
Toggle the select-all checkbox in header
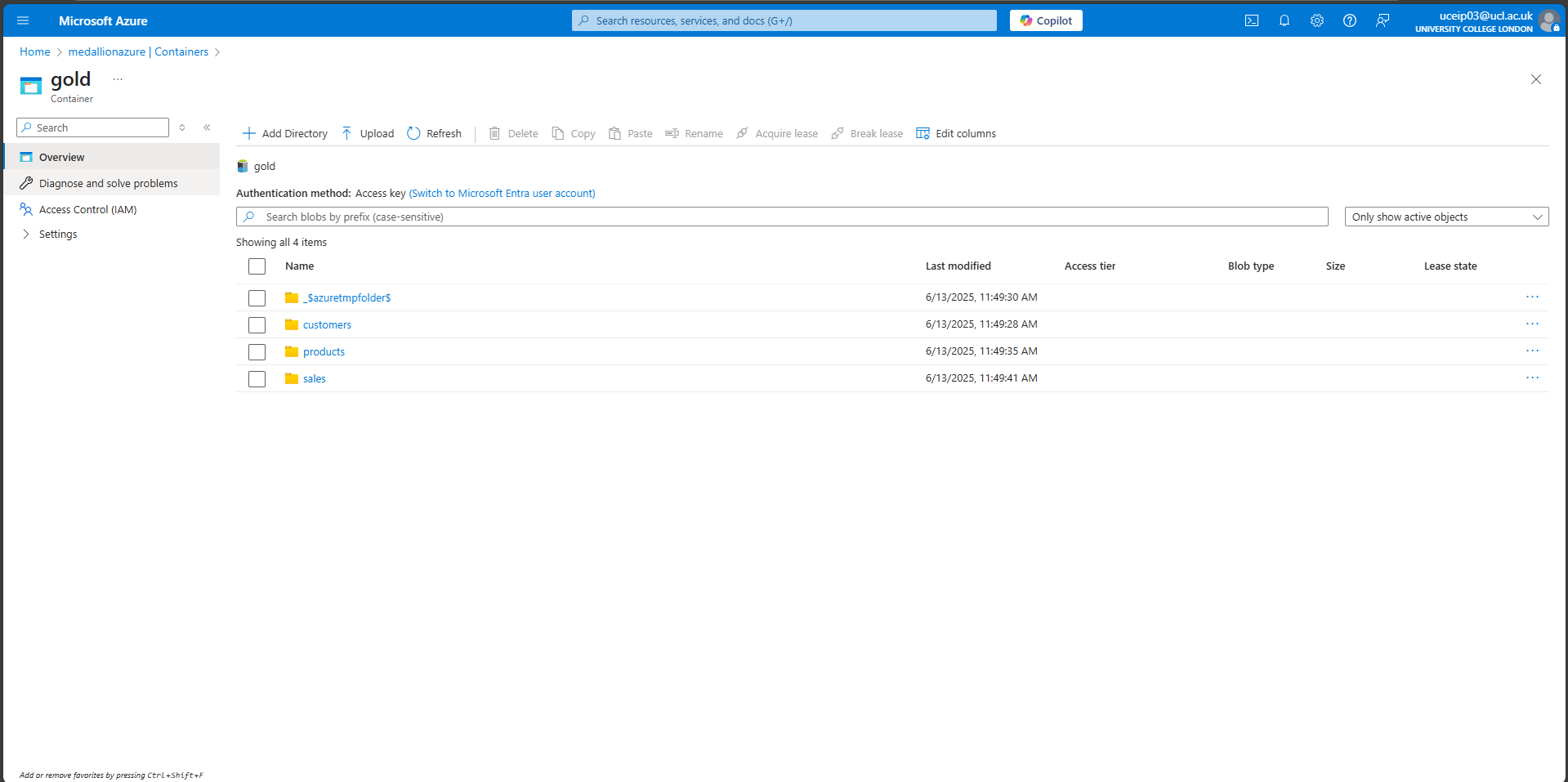257,266
